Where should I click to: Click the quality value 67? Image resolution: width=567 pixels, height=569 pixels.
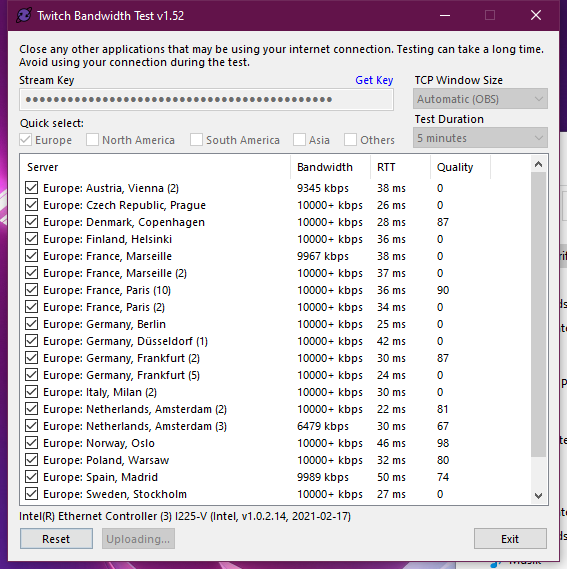pyautogui.click(x=443, y=426)
